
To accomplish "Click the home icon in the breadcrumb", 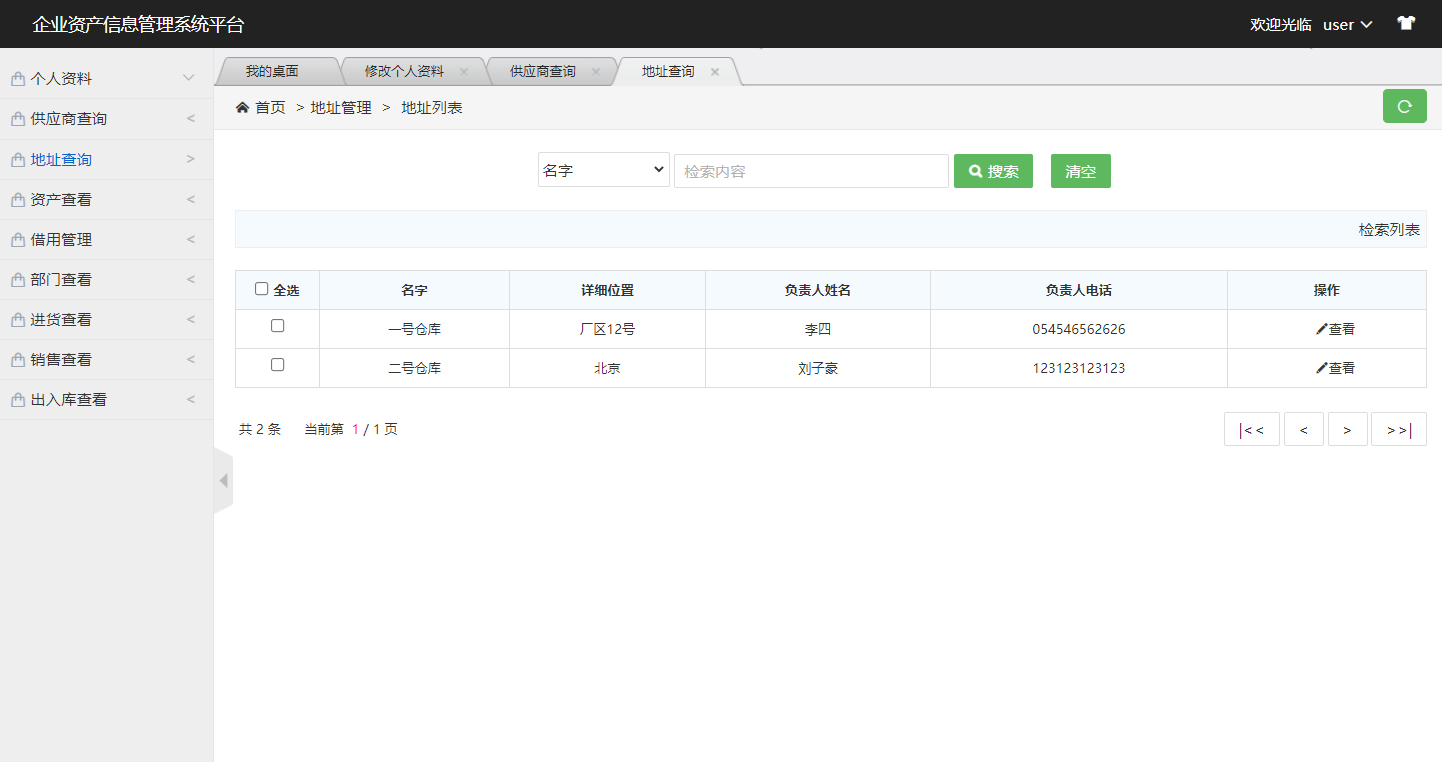I will 242,106.
